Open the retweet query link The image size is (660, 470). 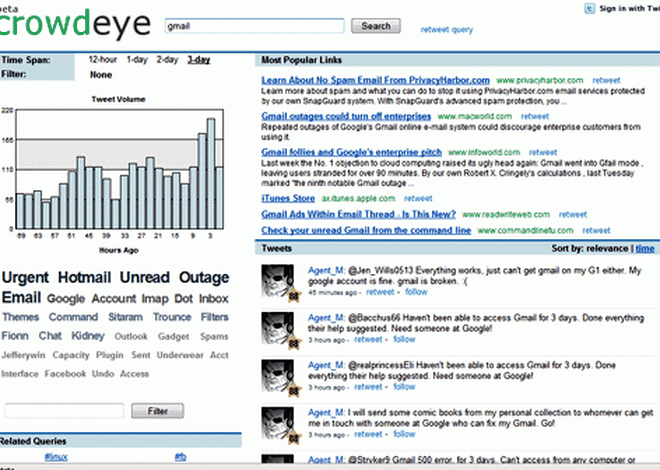coord(447,29)
